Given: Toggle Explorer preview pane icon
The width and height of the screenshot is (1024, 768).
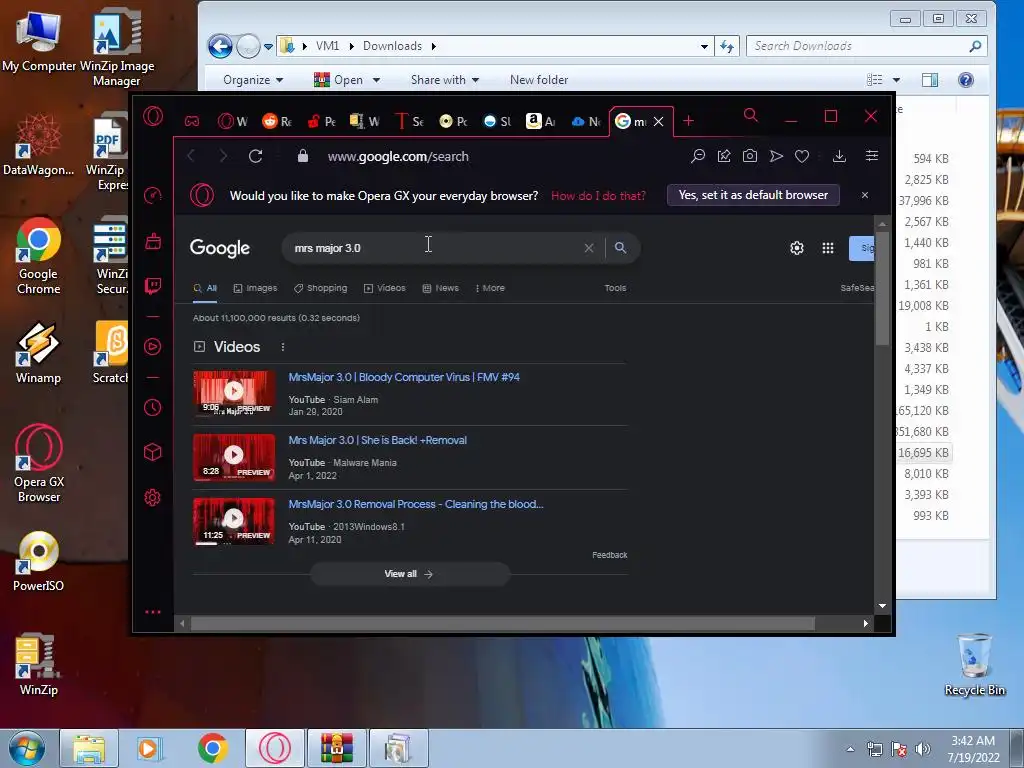Looking at the screenshot, I should tap(930, 80).
